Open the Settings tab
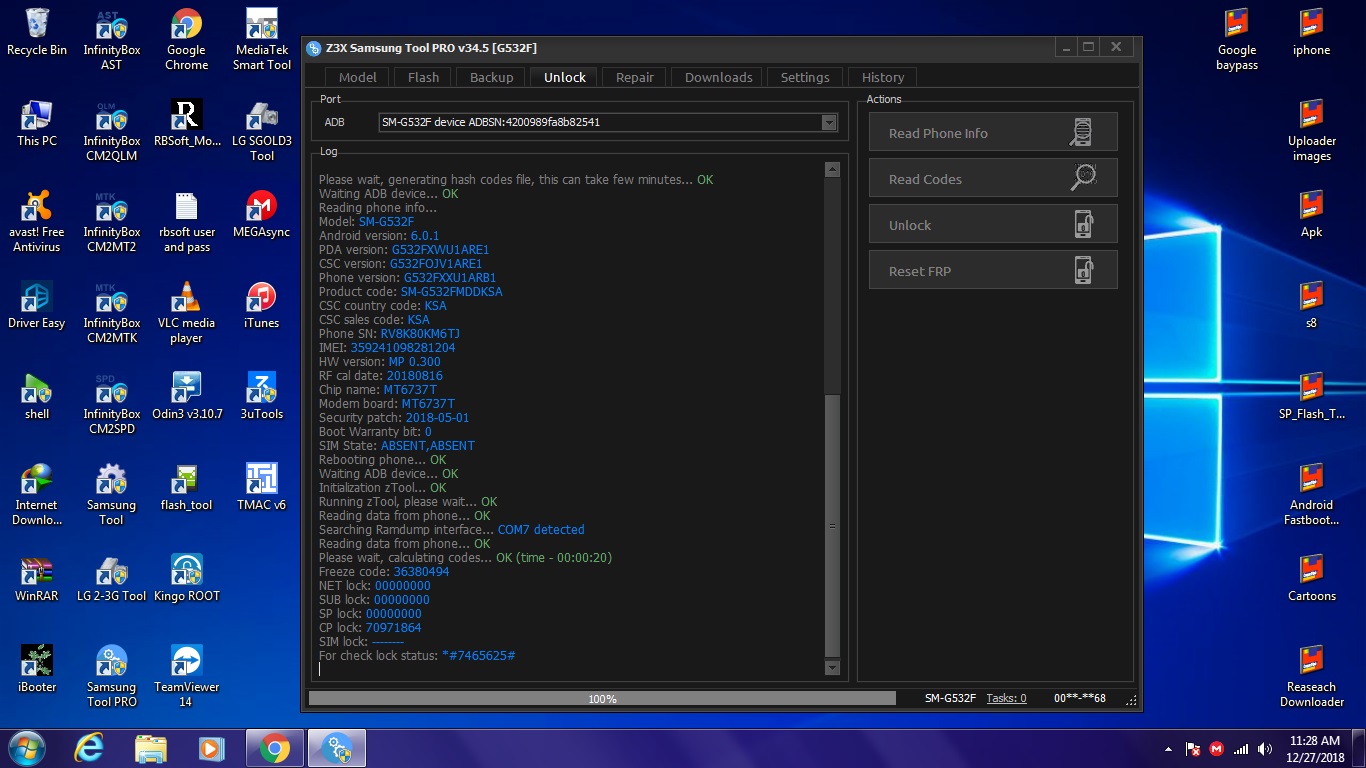The height and width of the screenshot is (768, 1366). click(x=805, y=77)
